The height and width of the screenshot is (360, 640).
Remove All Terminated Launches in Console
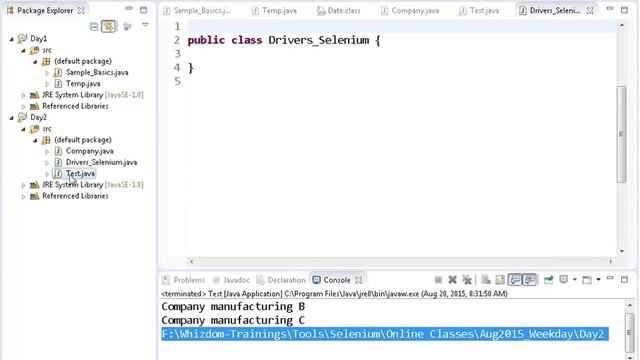[x=467, y=280]
